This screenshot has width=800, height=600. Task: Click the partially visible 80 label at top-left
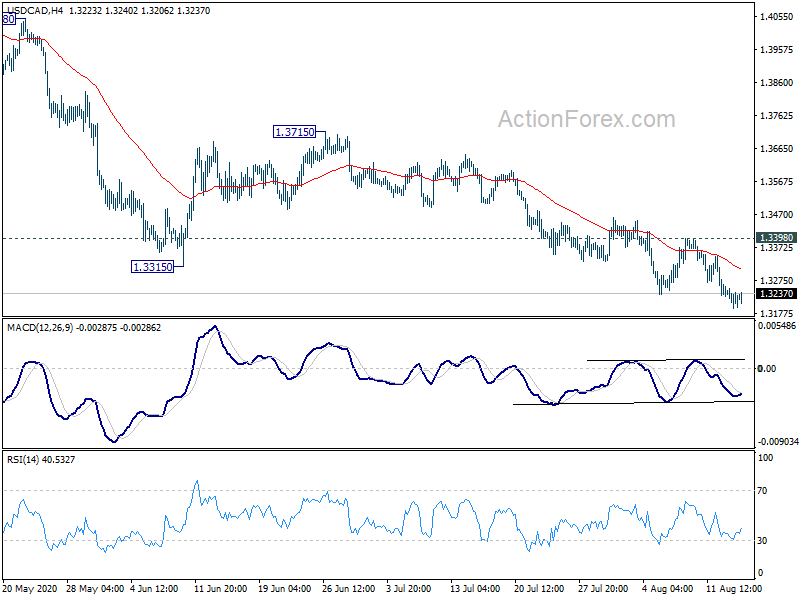tap(9, 19)
